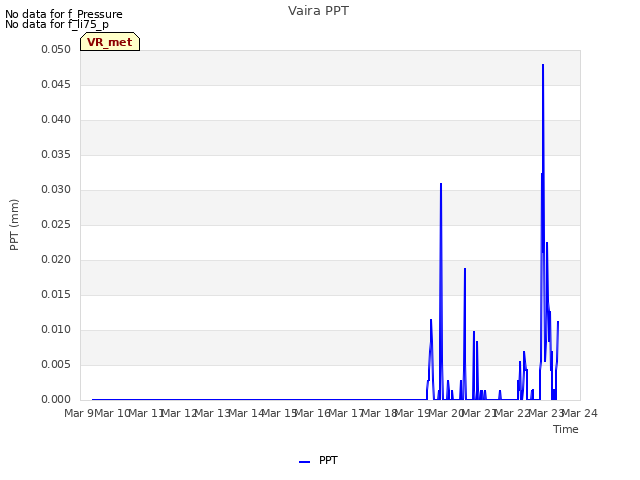This screenshot has width=640, height=480.
Task: Click the Time x-axis label
Action: pos(566,429)
